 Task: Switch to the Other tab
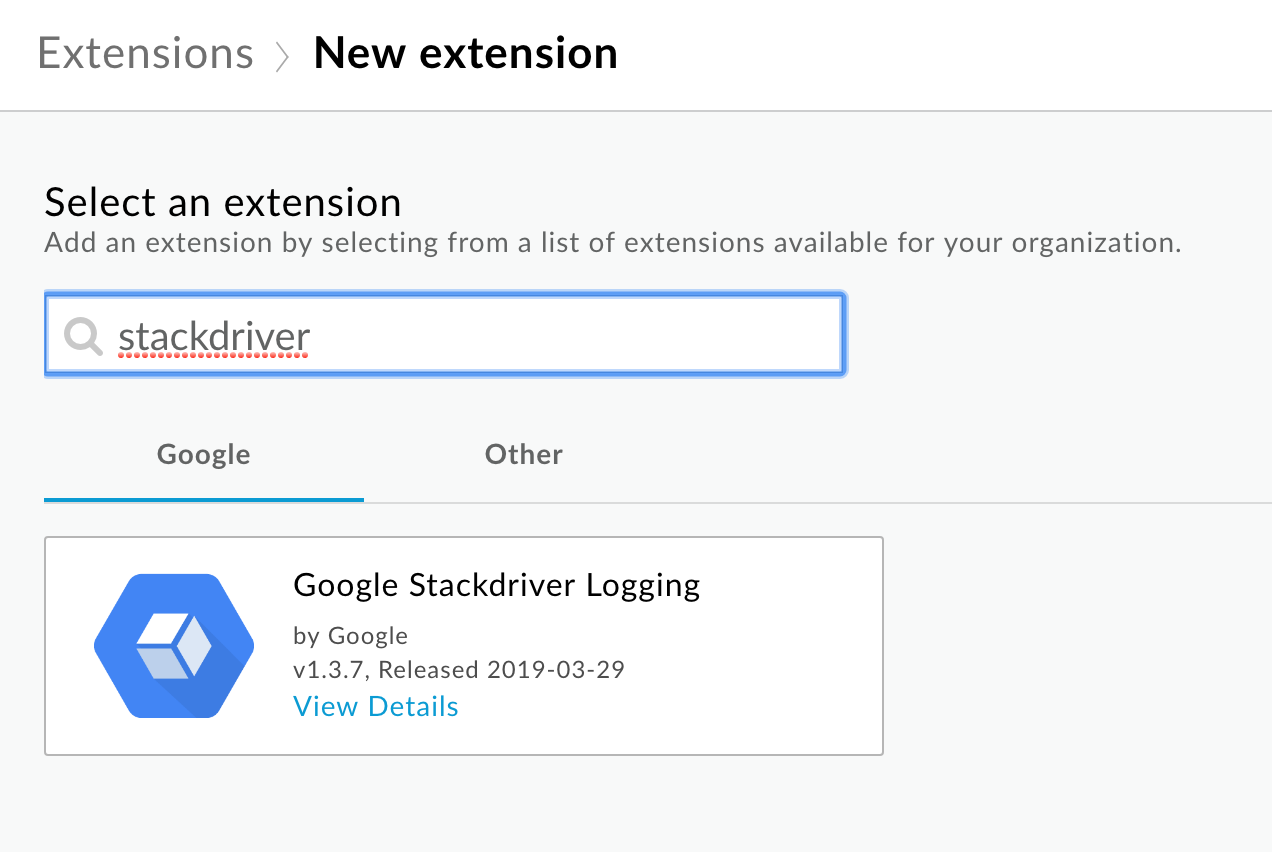[524, 455]
